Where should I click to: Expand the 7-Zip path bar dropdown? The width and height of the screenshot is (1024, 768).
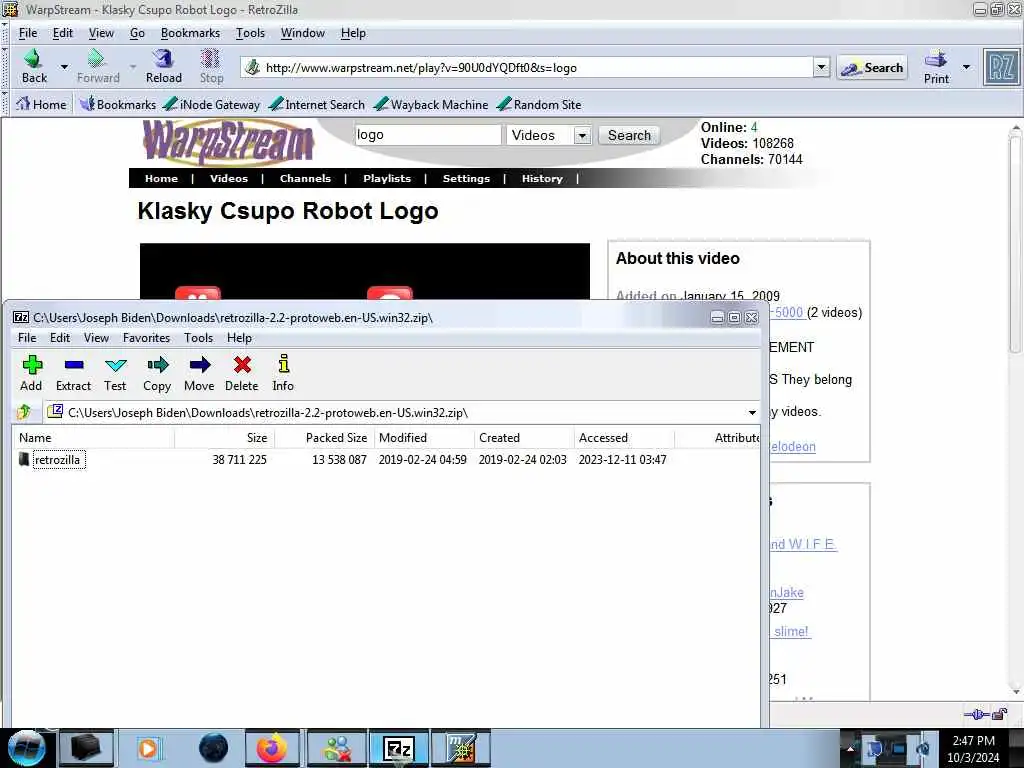click(752, 413)
